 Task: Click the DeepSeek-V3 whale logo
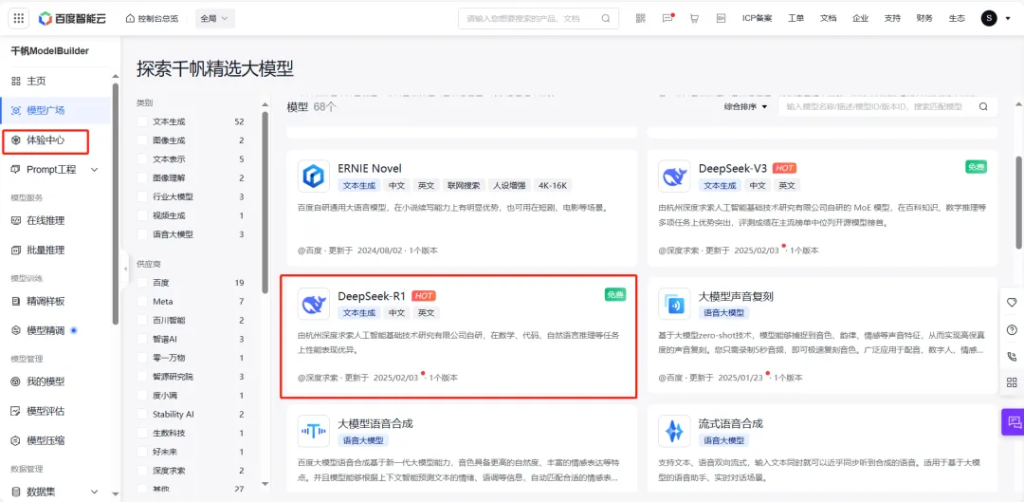[x=674, y=176]
